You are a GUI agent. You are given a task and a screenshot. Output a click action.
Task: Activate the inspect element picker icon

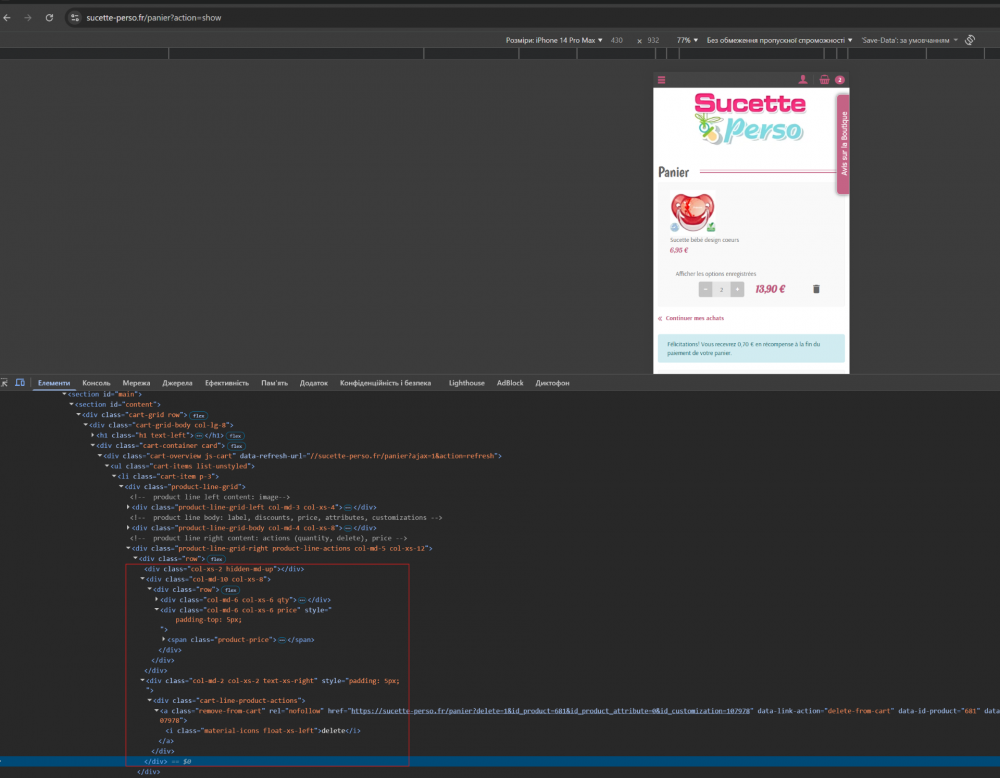(x=5, y=383)
